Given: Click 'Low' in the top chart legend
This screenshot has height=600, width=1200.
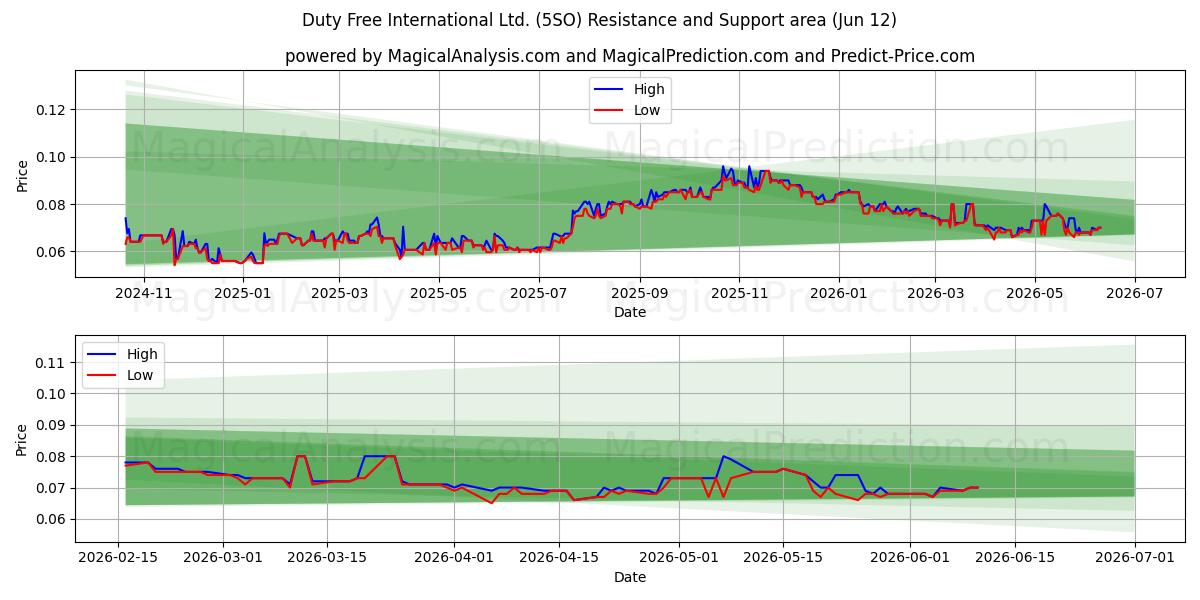Looking at the screenshot, I should [646, 111].
